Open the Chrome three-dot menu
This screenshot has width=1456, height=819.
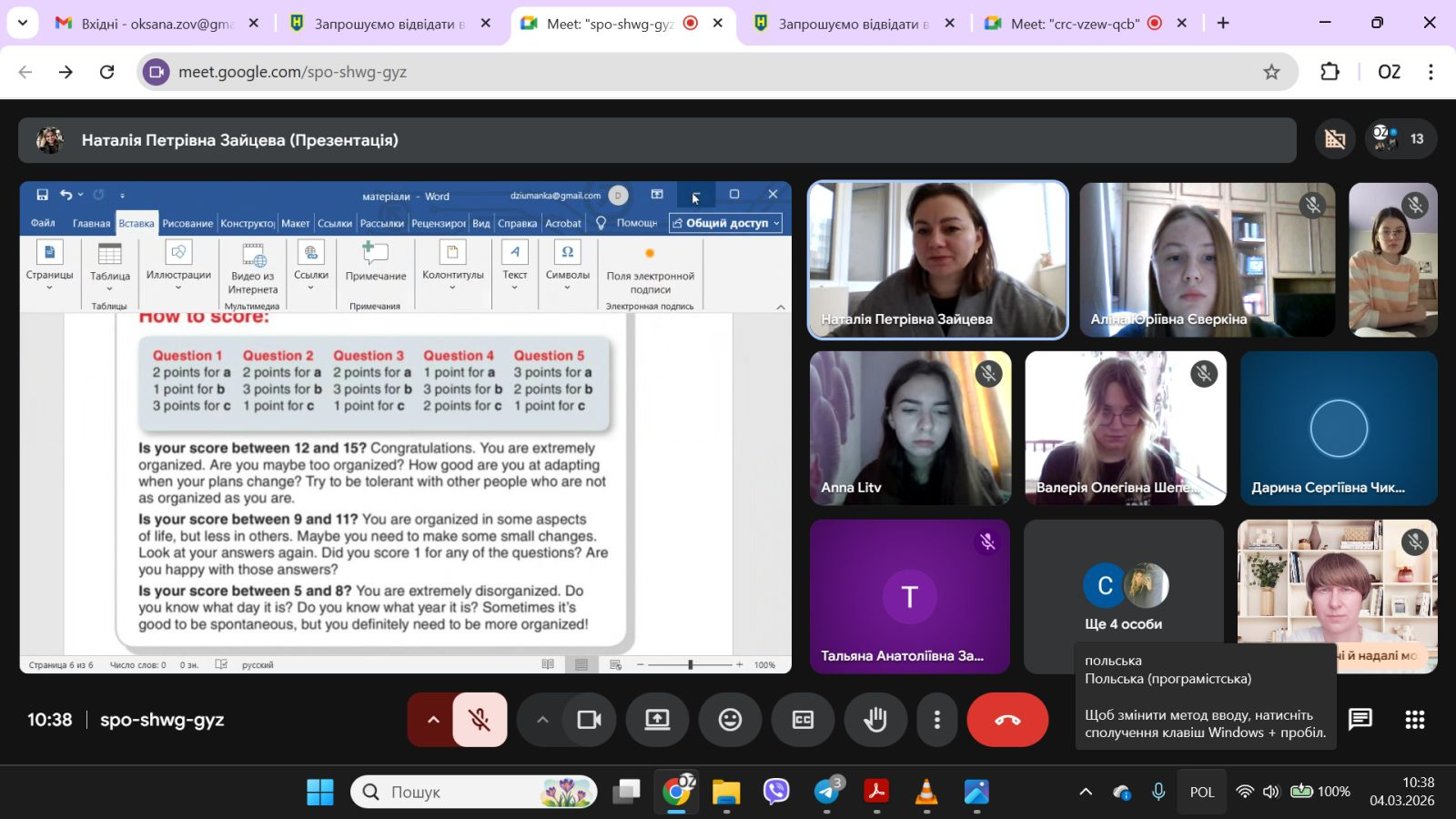click(1431, 72)
